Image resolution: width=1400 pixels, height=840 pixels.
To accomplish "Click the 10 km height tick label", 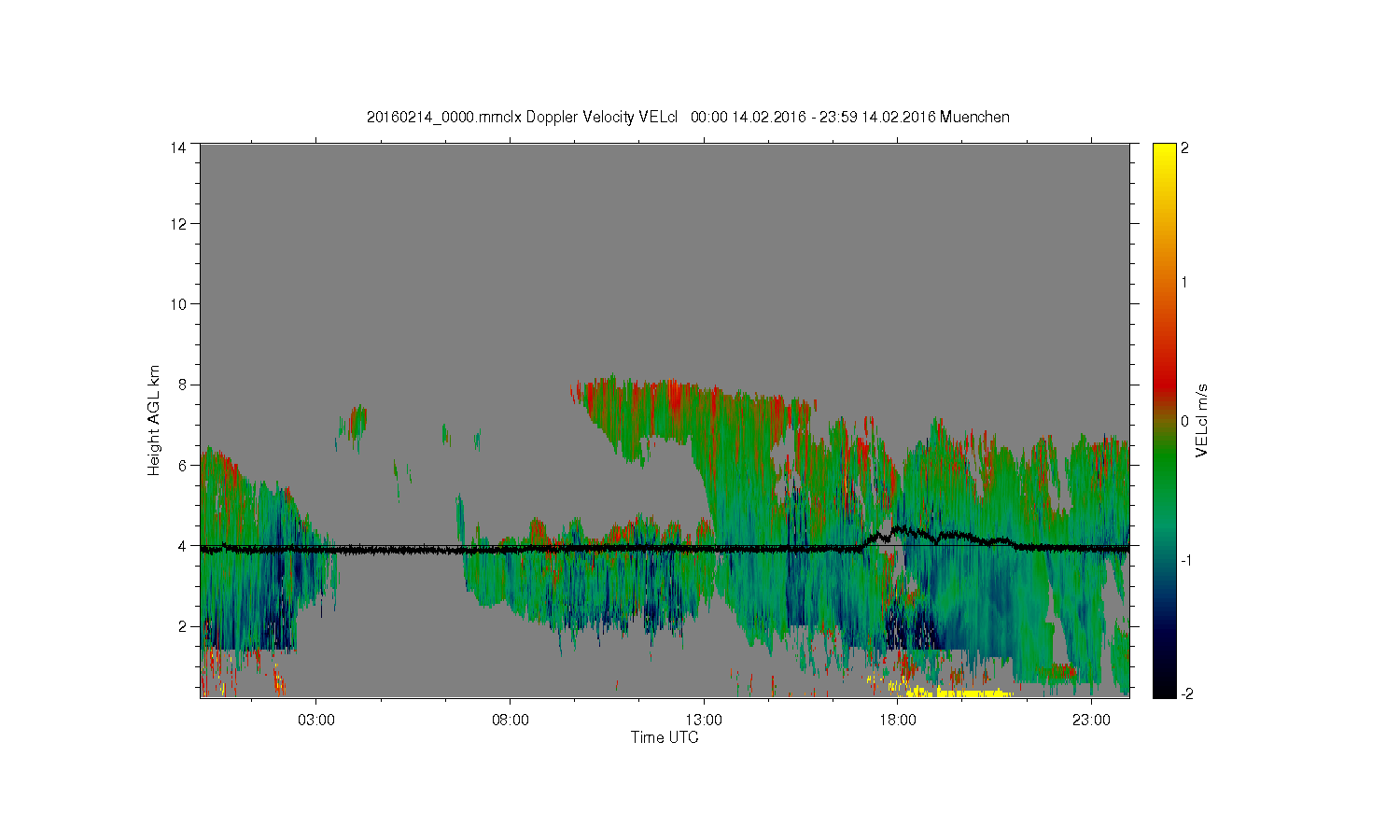I will (178, 304).
